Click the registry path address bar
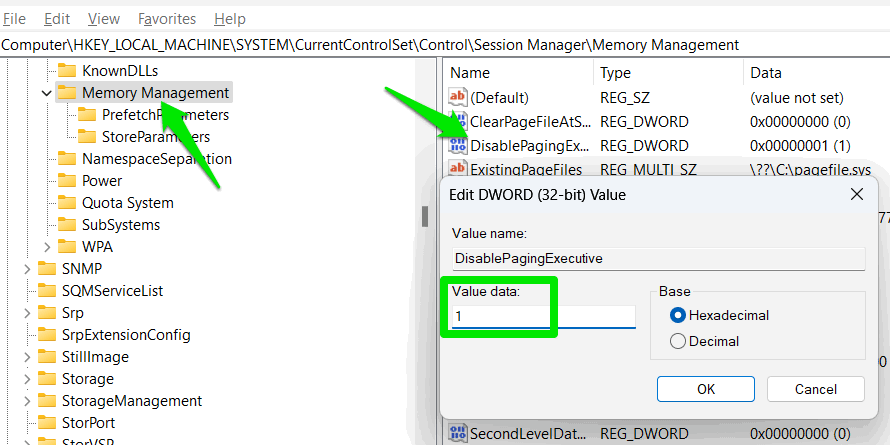 coord(400,44)
